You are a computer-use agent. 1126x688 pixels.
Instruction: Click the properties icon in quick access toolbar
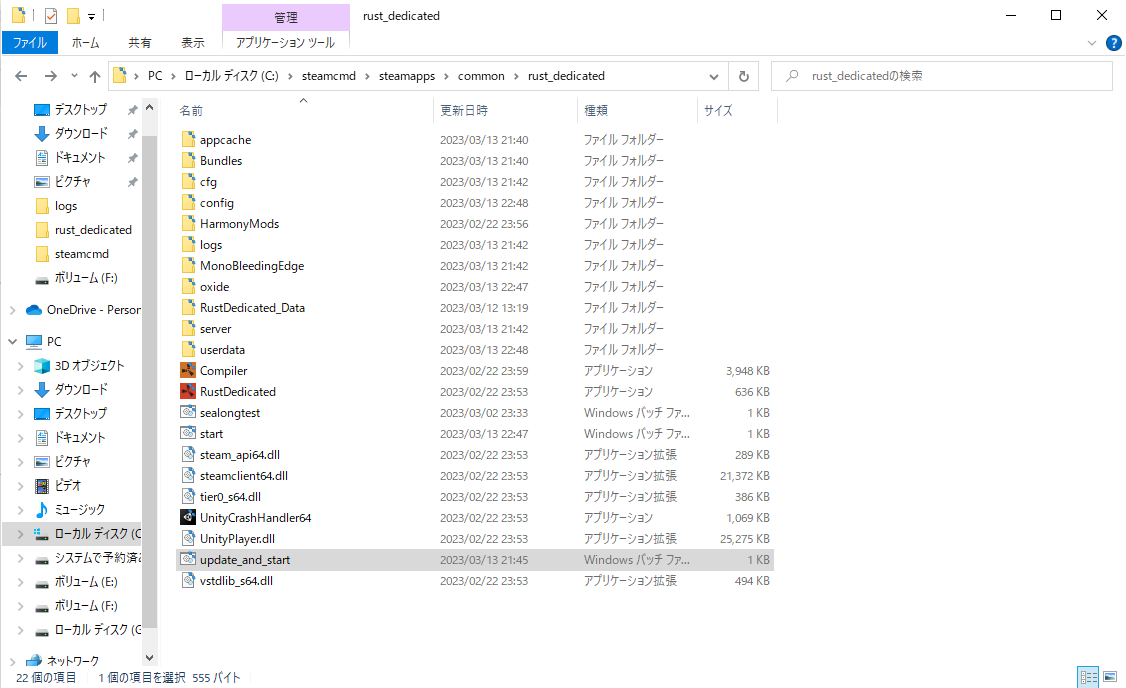51,15
